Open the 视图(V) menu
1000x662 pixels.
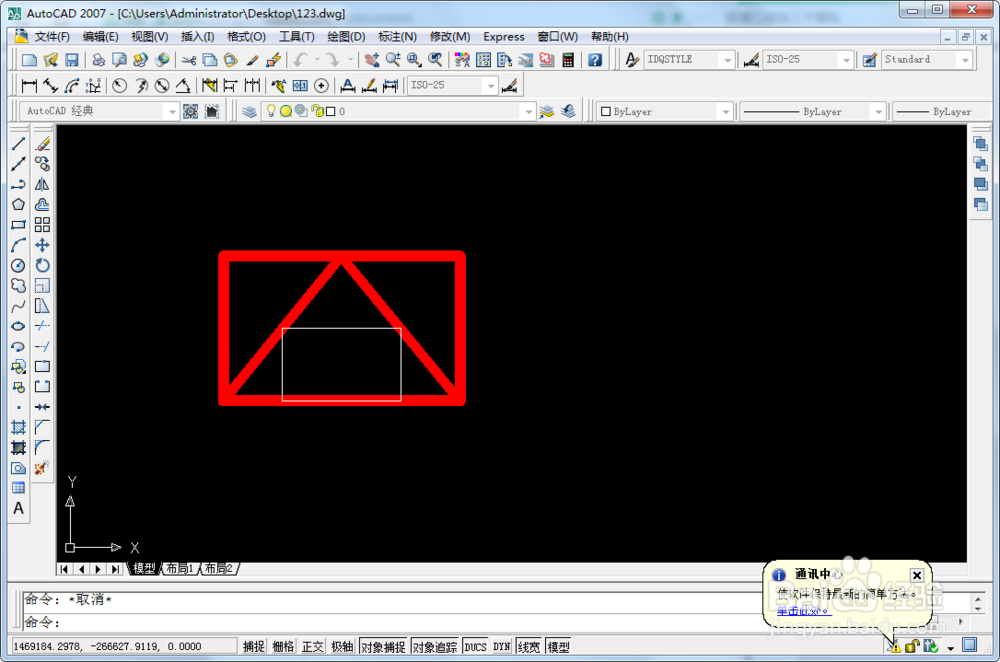[x=149, y=37]
